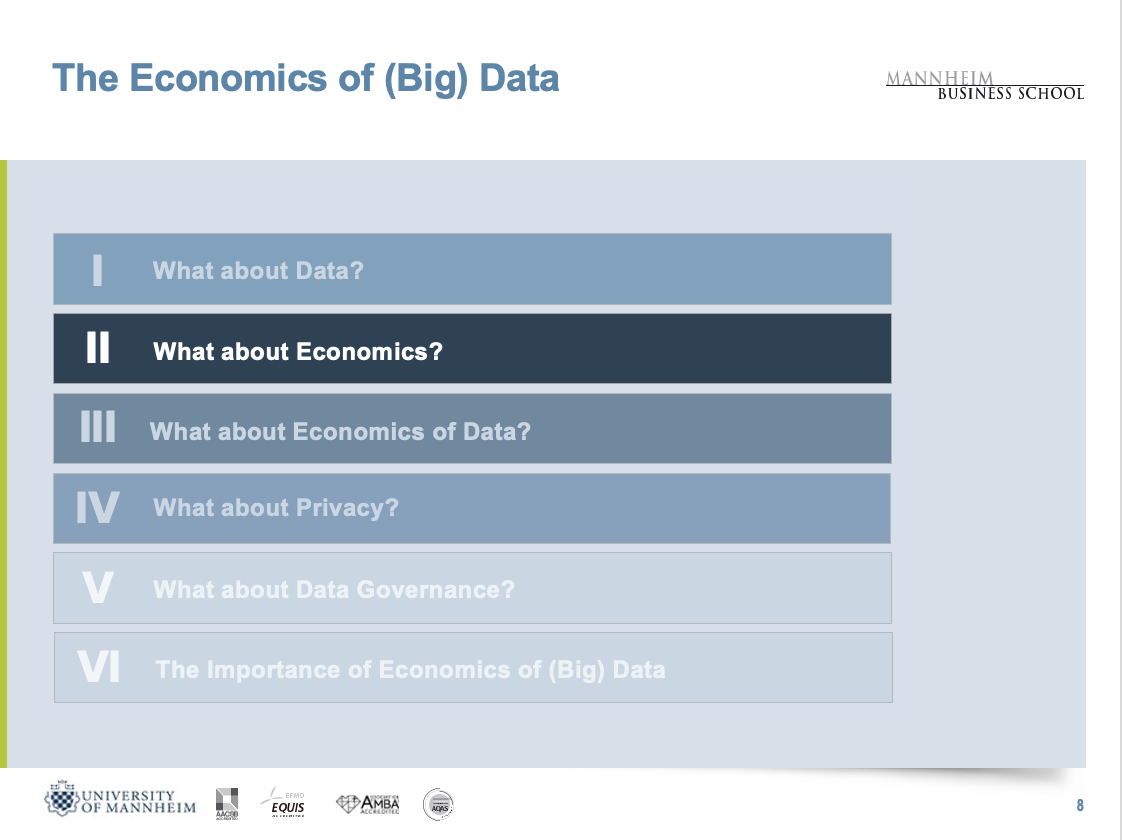The height and width of the screenshot is (840, 1122).
Task: Open "The Importance of Economics of (Big) Data"
Action: point(410,669)
